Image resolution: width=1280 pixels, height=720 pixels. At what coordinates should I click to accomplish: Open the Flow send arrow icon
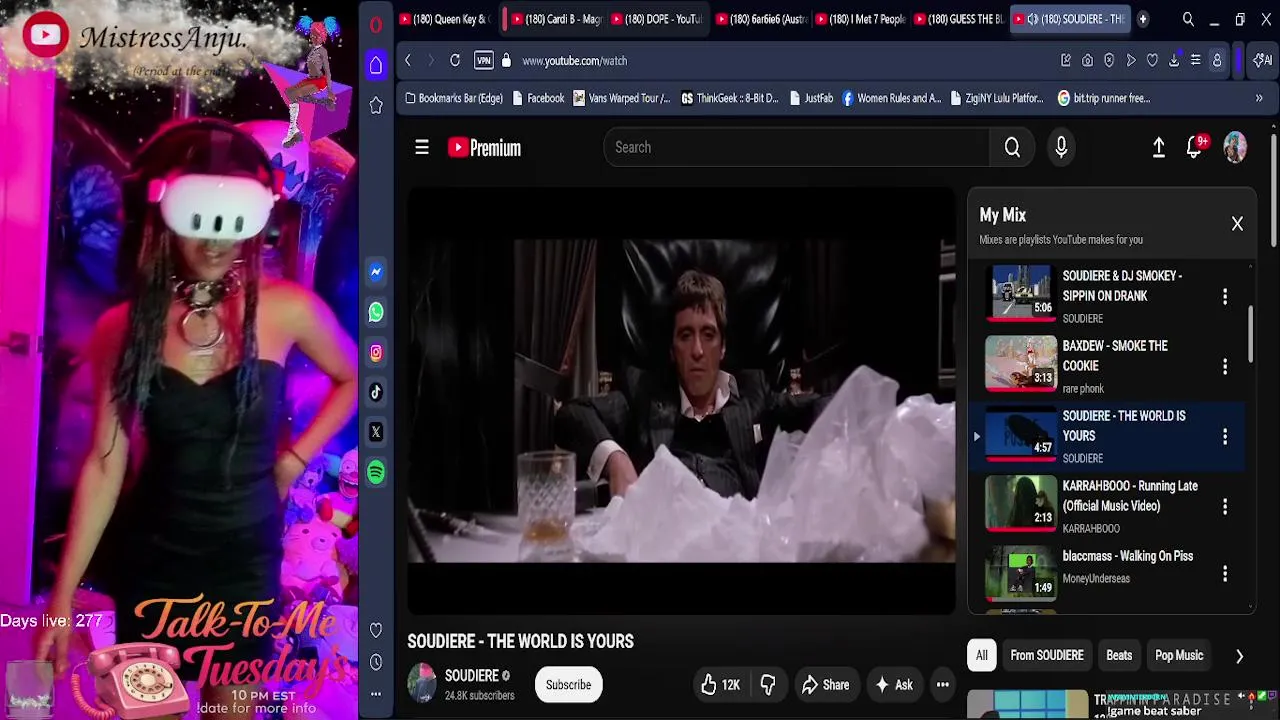(x=1131, y=61)
